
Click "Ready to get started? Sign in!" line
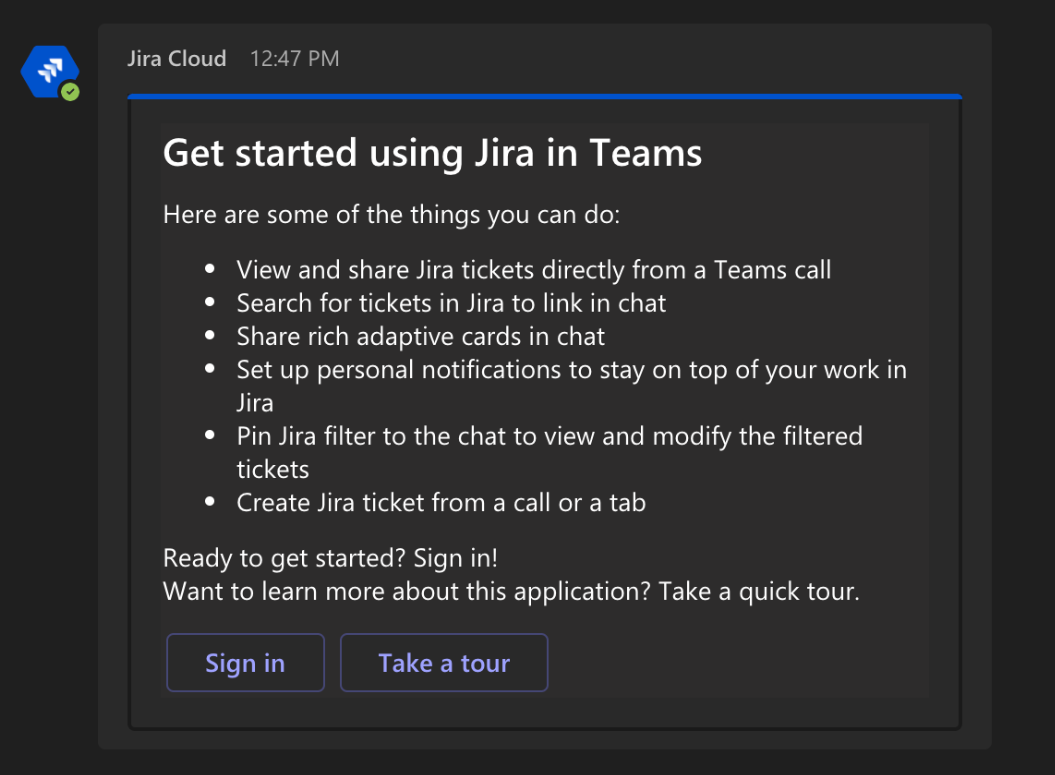pos(330,558)
